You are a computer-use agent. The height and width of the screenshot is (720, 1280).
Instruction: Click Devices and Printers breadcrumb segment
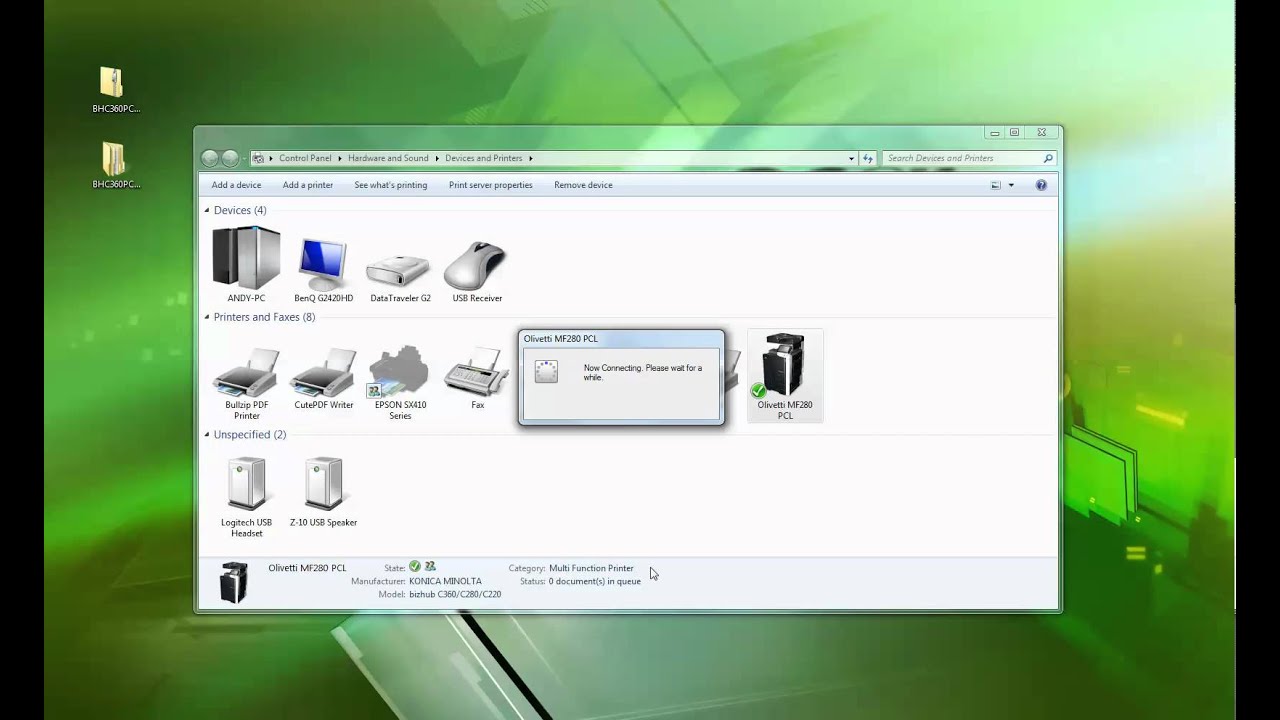(483, 158)
